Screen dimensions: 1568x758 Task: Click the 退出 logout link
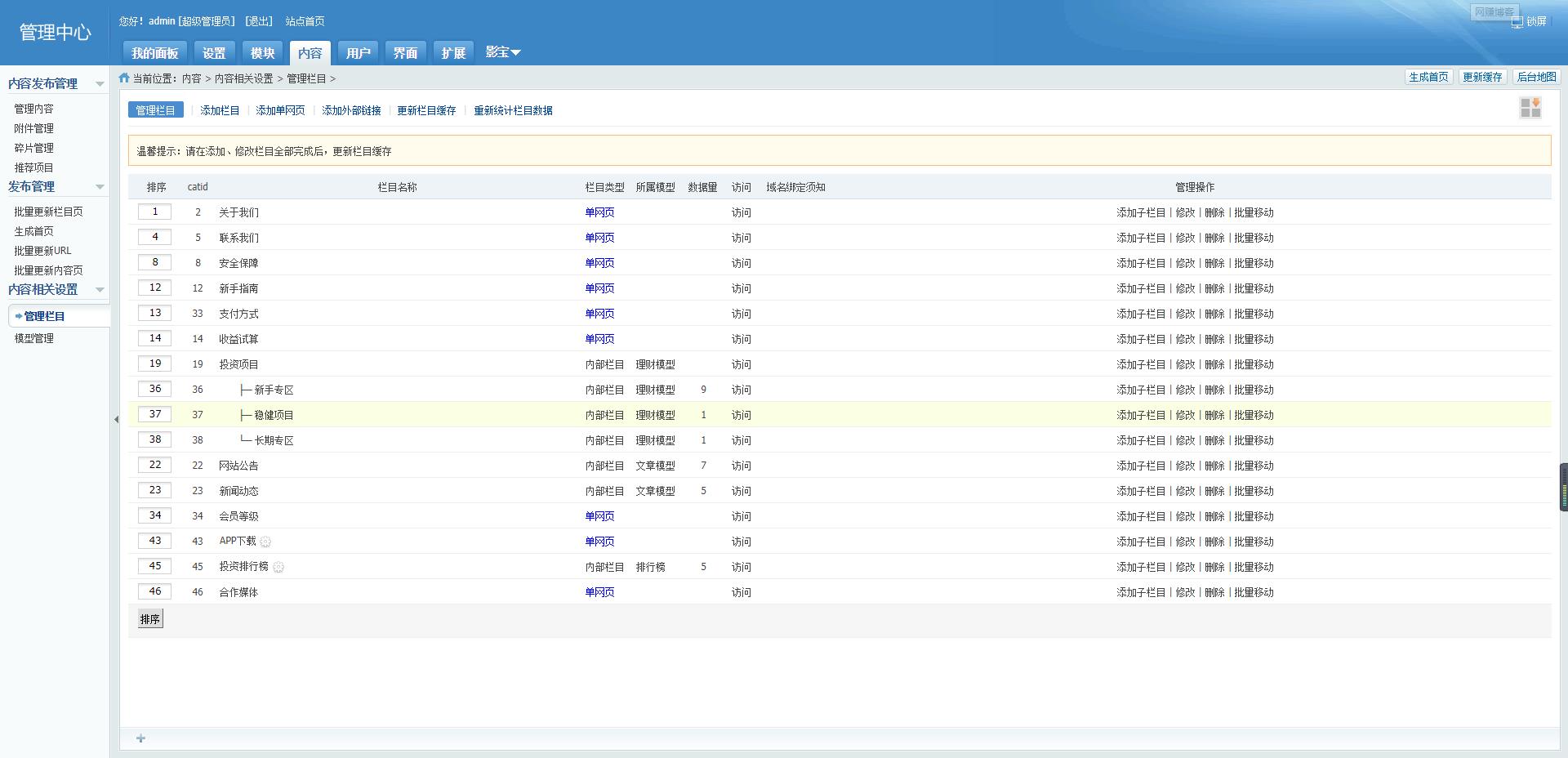(x=259, y=21)
